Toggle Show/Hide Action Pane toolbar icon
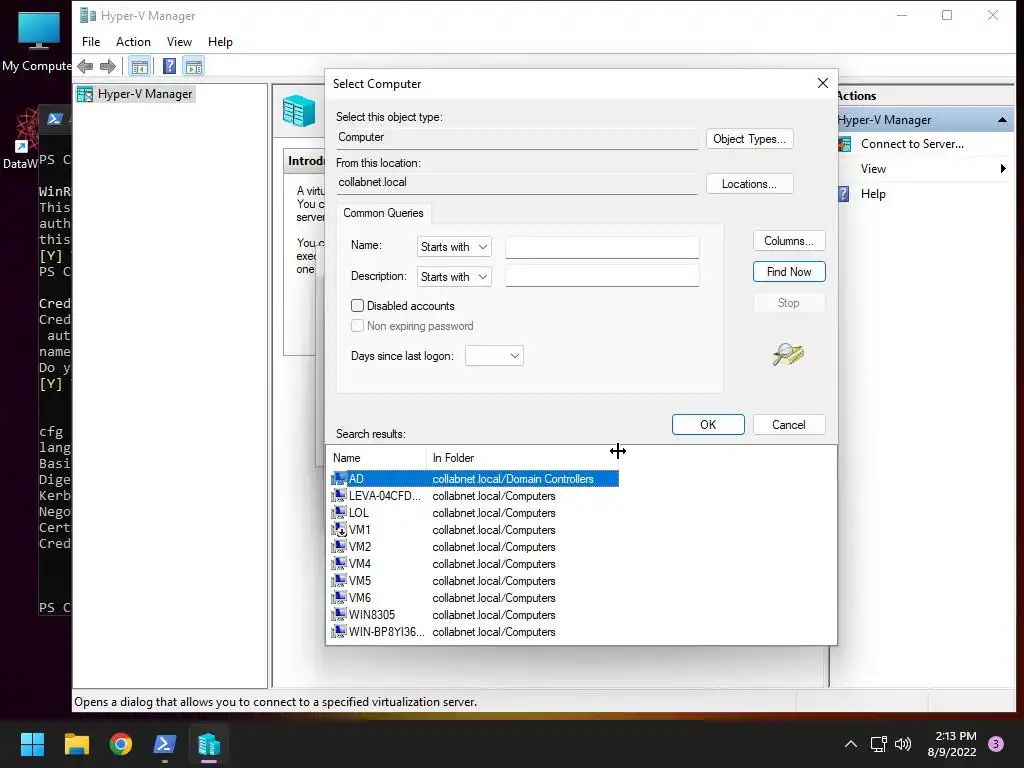This screenshot has height=768, width=1024. tap(194, 66)
